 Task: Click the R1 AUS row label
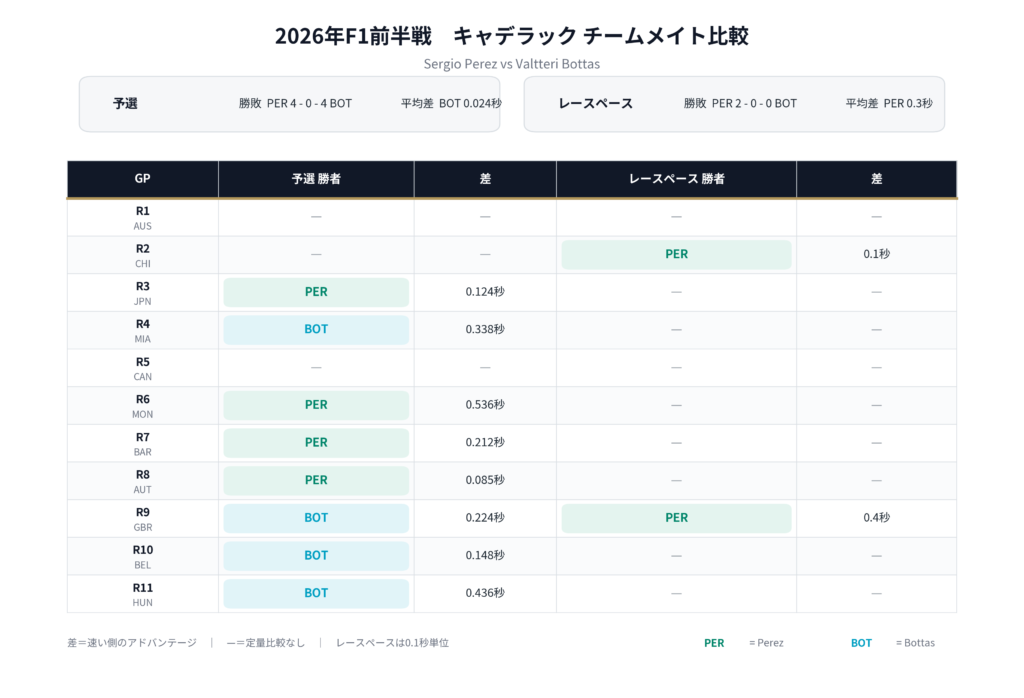pyautogui.click(x=142, y=218)
